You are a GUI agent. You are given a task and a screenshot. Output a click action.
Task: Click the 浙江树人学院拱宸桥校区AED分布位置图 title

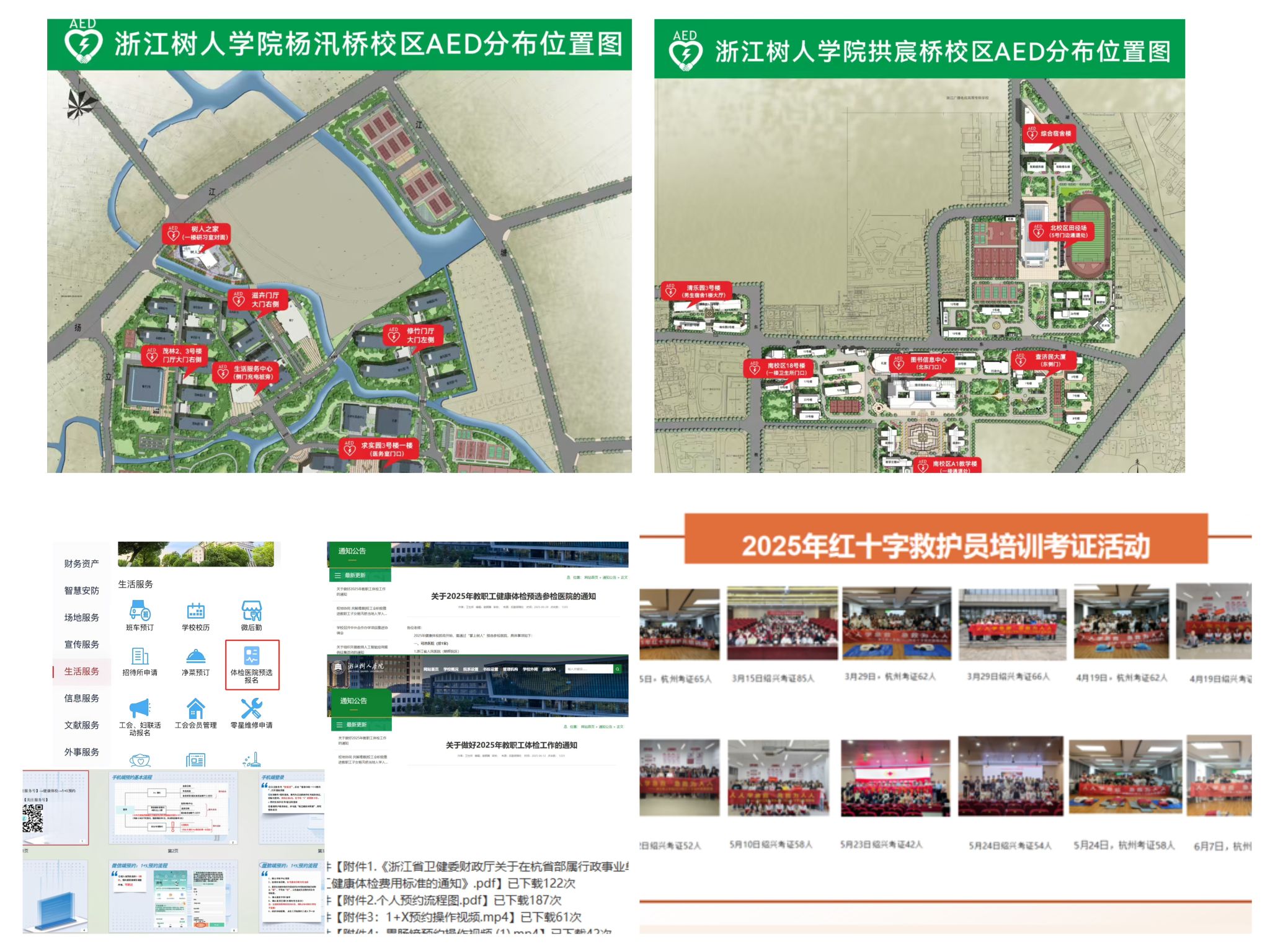tap(943, 51)
